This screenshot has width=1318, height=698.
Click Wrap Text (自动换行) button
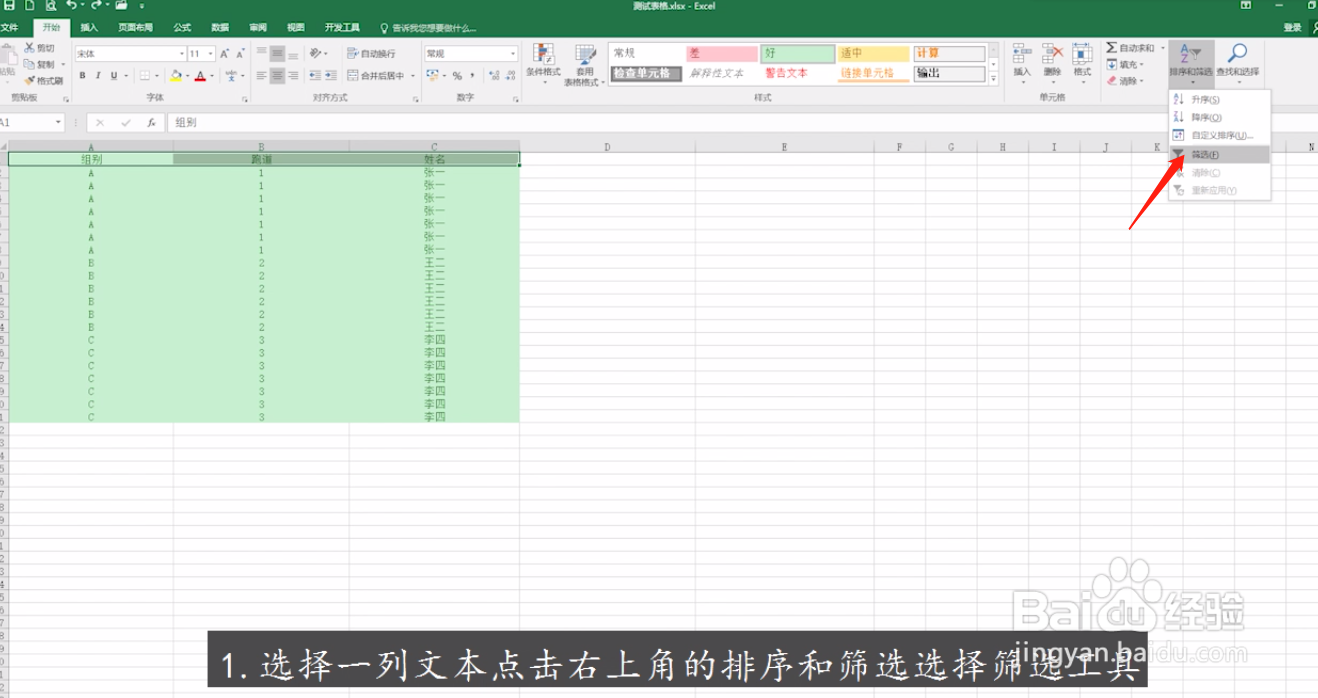point(372,54)
